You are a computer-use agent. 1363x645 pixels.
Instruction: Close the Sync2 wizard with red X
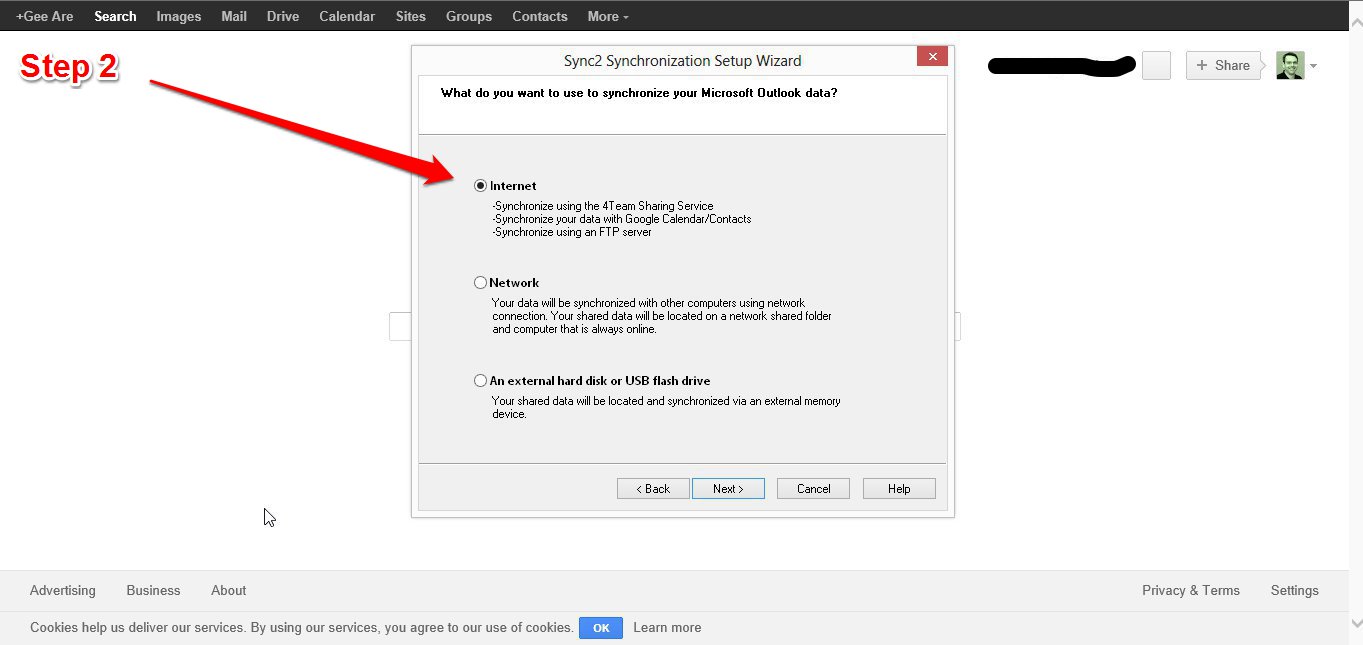point(932,57)
